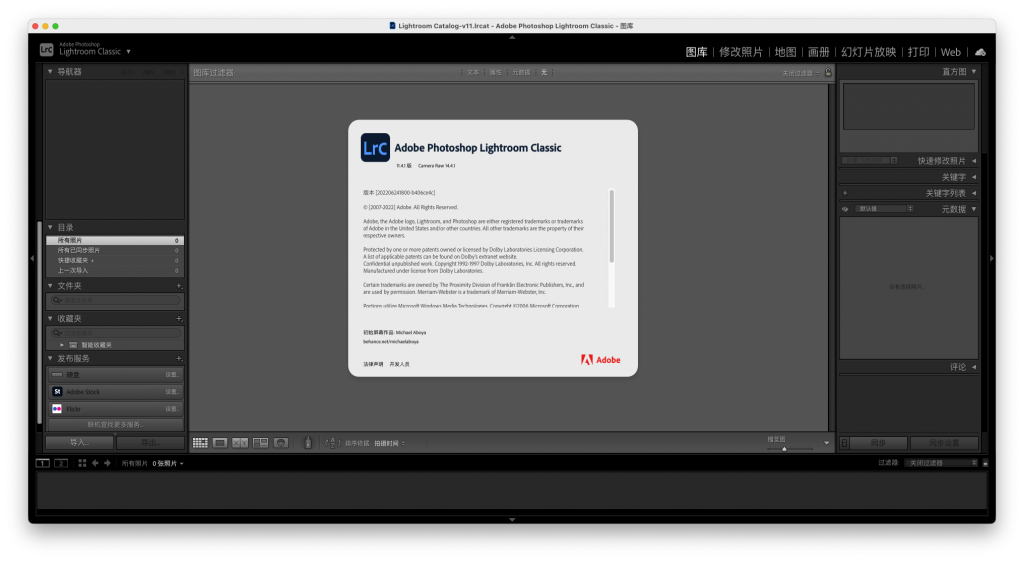The width and height of the screenshot is (1024, 561).
Task: Click the Adobe Stock service icon
Action: click(57, 392)
